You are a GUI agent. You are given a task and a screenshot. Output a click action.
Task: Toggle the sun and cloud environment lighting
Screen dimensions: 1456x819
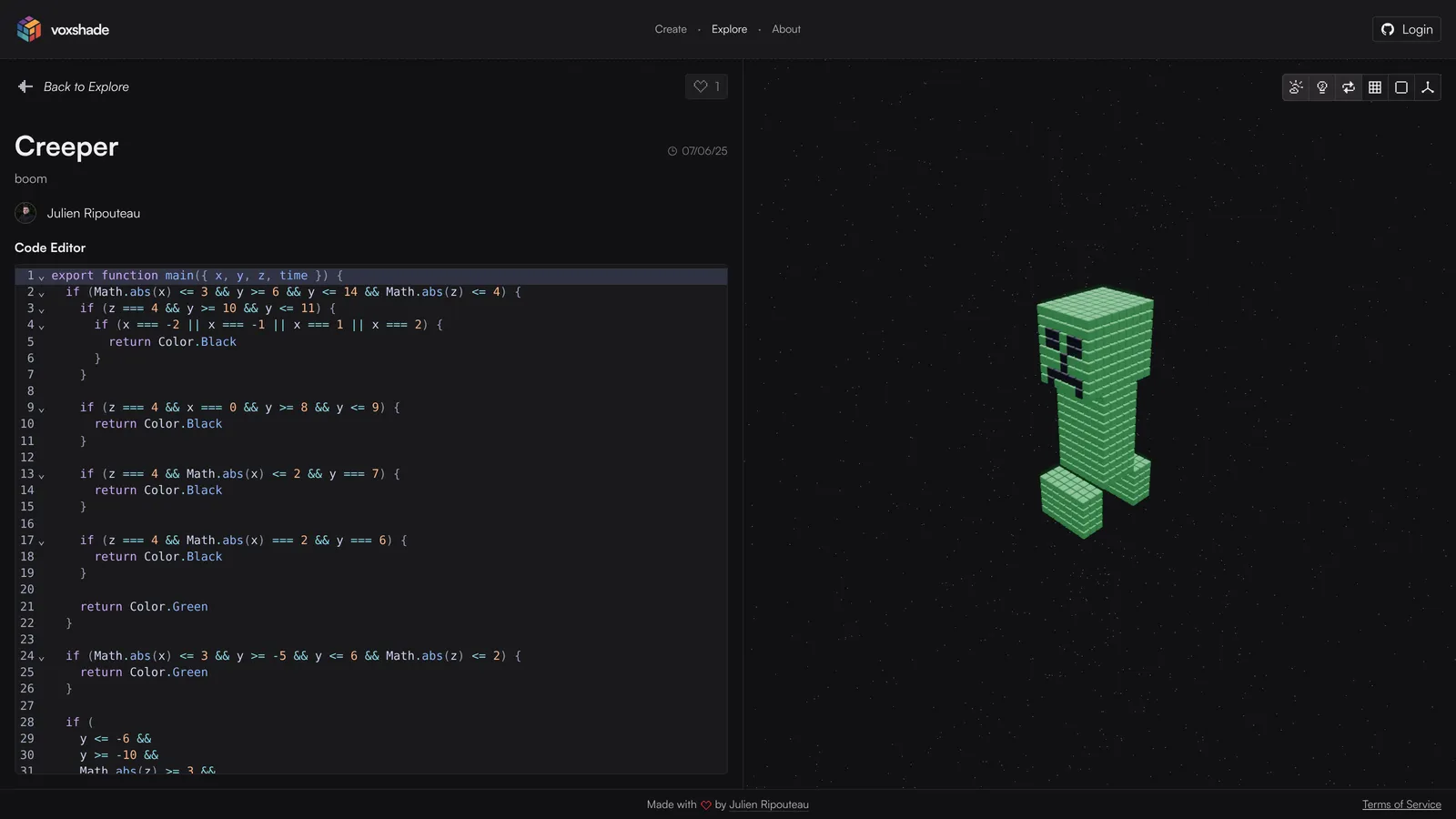pyautogui.click(x=1296, y=87)
